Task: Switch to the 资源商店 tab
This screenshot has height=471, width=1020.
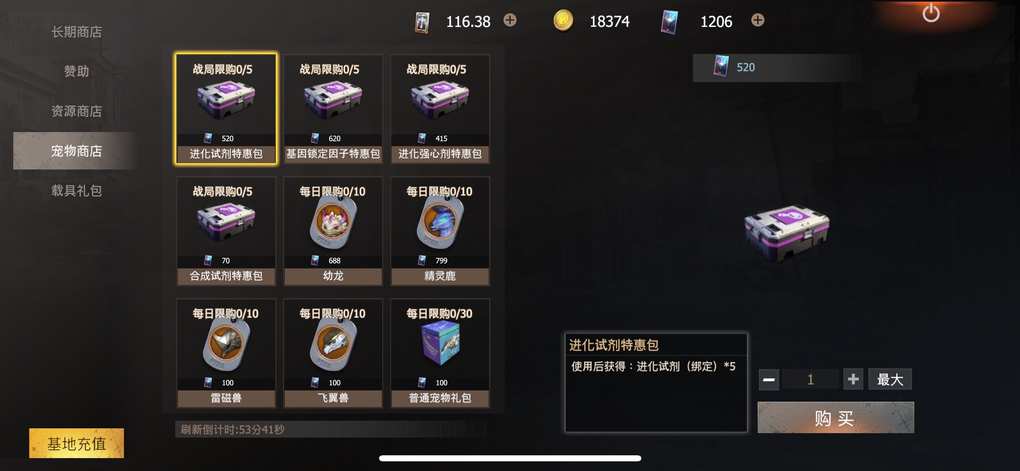Action: coord(77,111)
